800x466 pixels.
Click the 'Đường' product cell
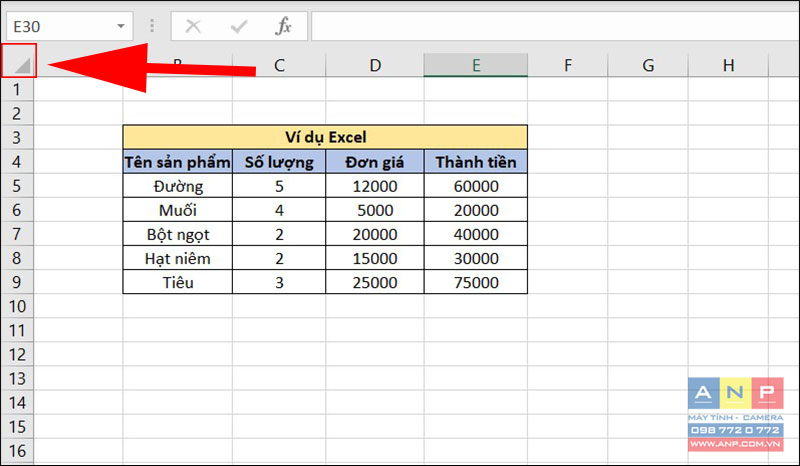pyautogui.click(x=178, y=186)
